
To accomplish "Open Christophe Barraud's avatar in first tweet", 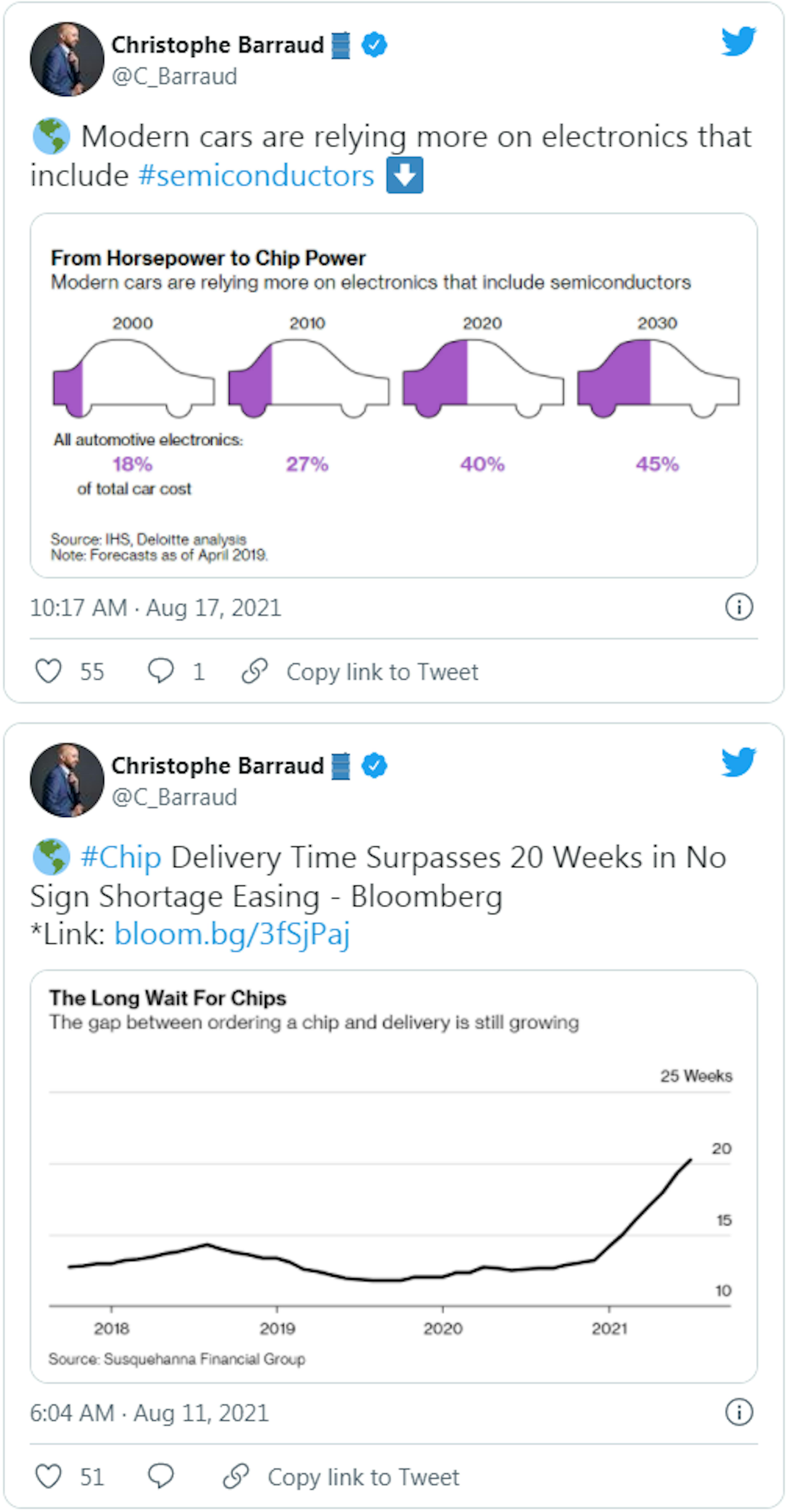I will [x=67, y=59].
